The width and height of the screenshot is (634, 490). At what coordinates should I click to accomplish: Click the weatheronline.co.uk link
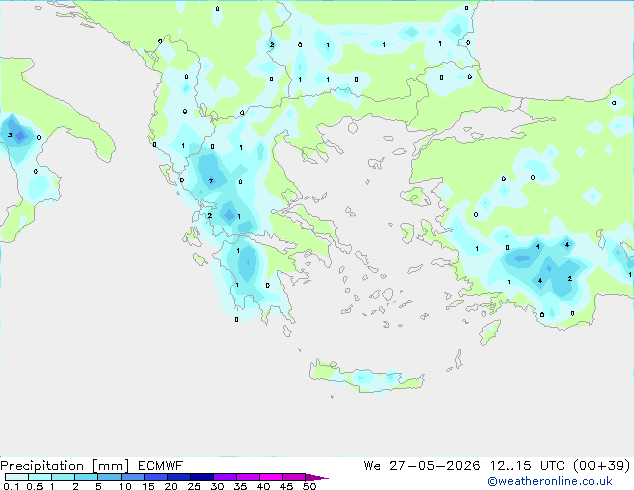point(549,481)
